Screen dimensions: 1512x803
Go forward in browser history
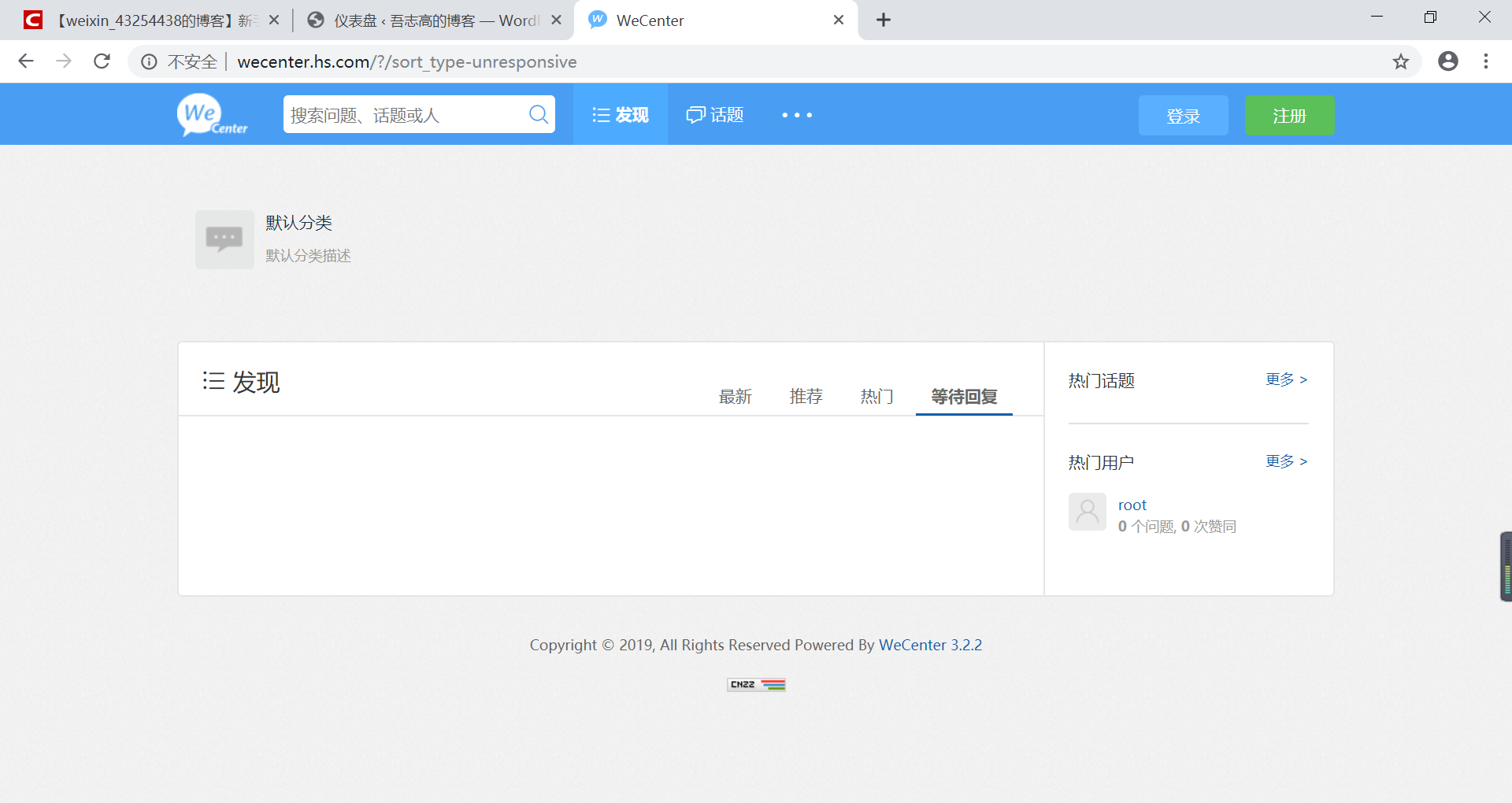point(64,61)
